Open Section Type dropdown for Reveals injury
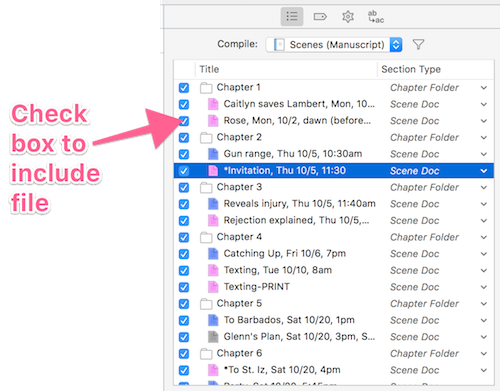Image resolution: width=500 pixels, height=391 pixels. click(484, 204)
